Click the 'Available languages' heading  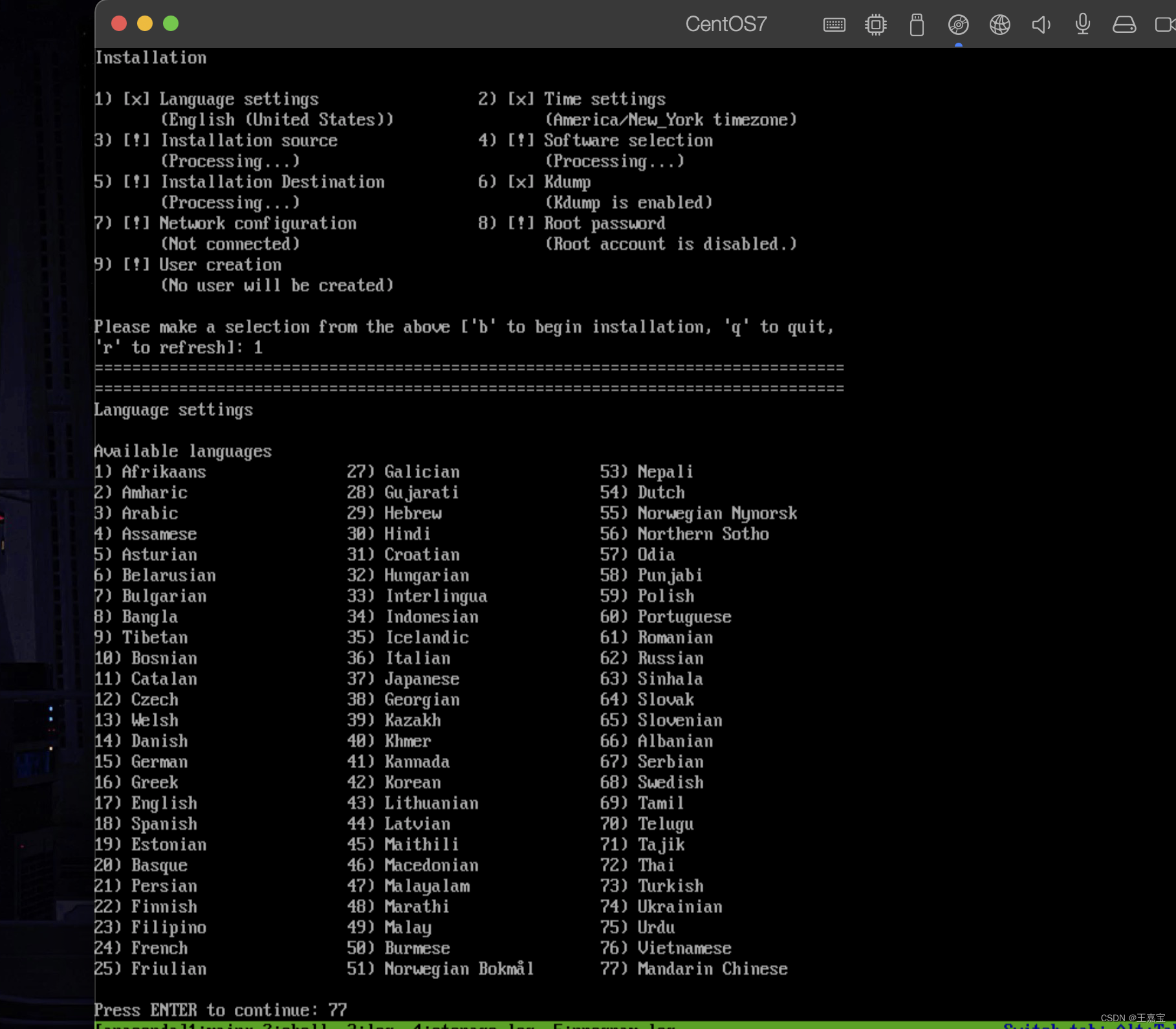pos(183,451)
